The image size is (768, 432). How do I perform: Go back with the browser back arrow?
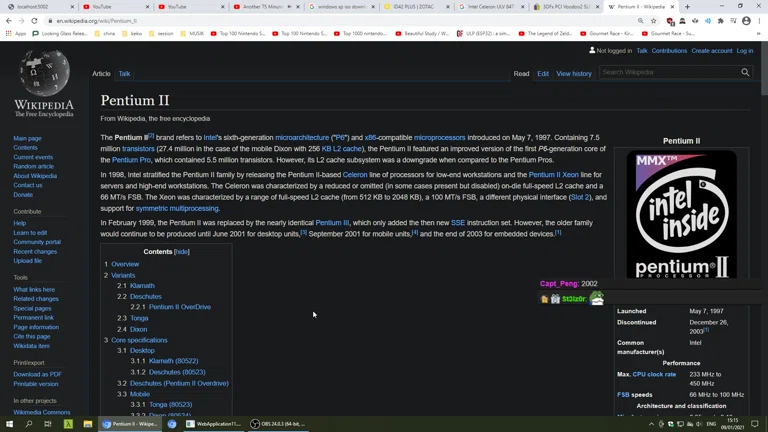click(8, 21)
